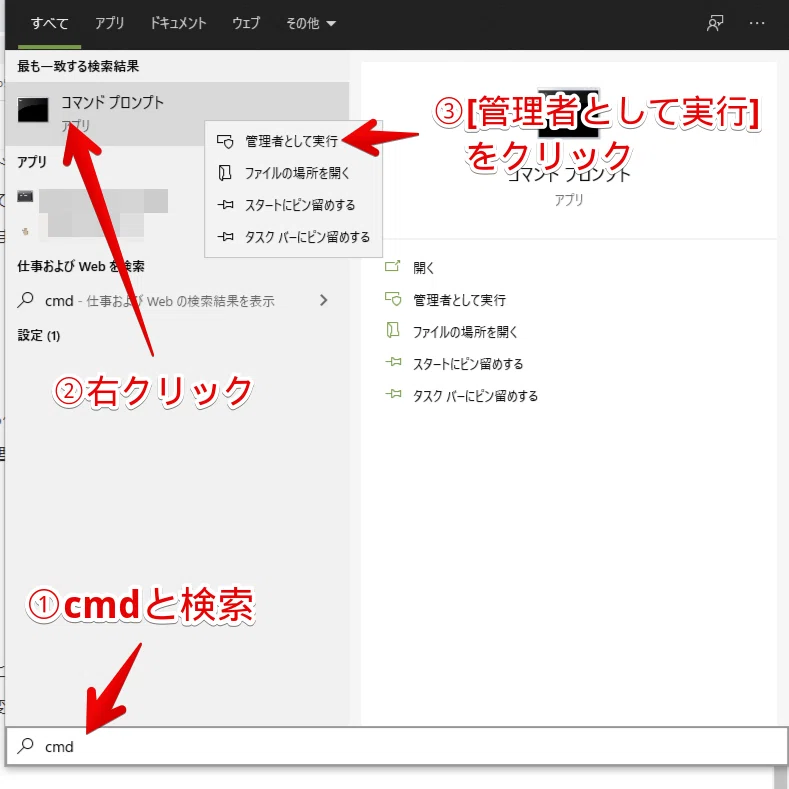789x789 pixels.
Task: Choose スタートにピン留めする in the context menu
Action: (293, 205)
